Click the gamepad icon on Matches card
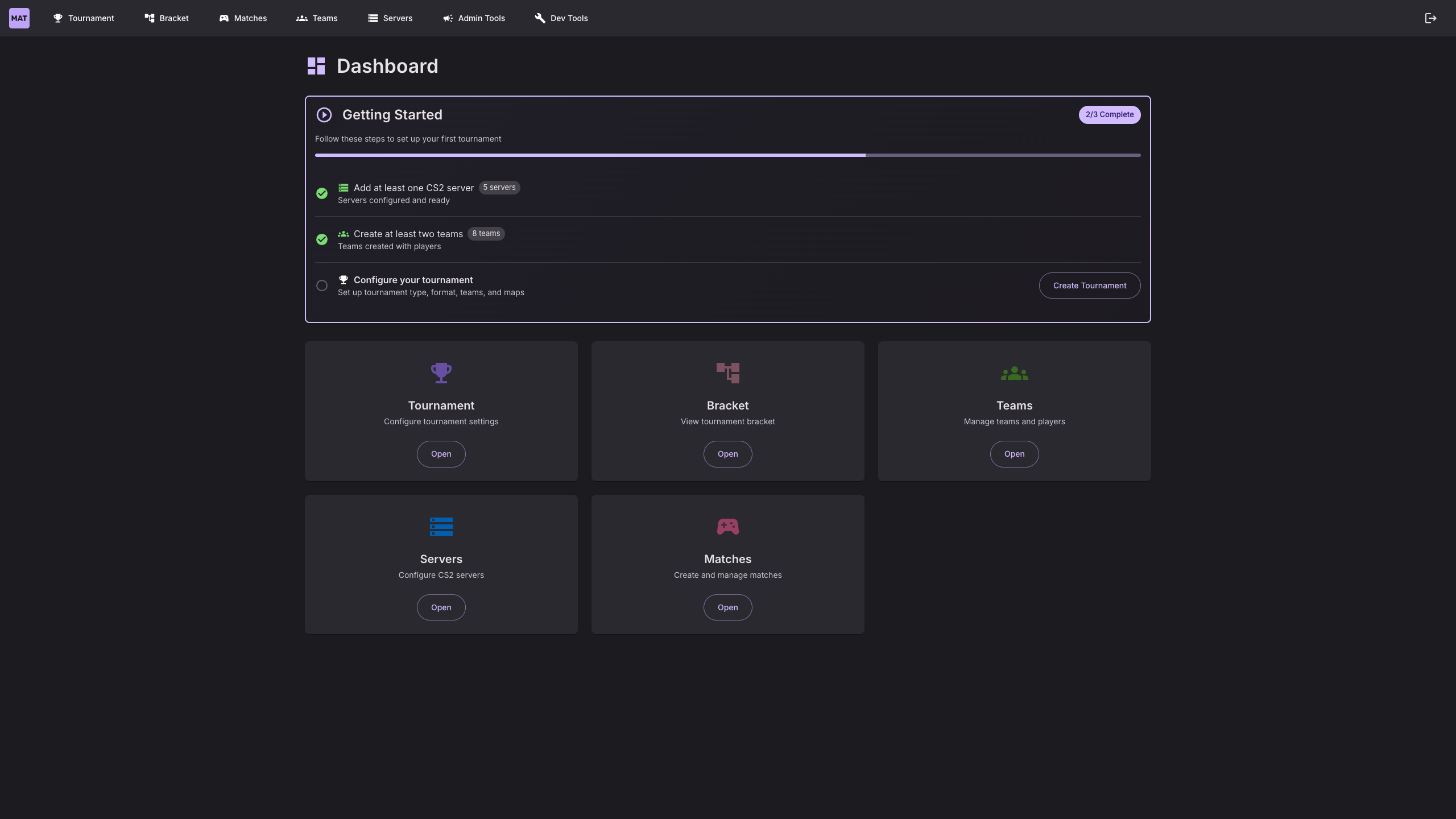1456x819 pixels. coord(727,527)
